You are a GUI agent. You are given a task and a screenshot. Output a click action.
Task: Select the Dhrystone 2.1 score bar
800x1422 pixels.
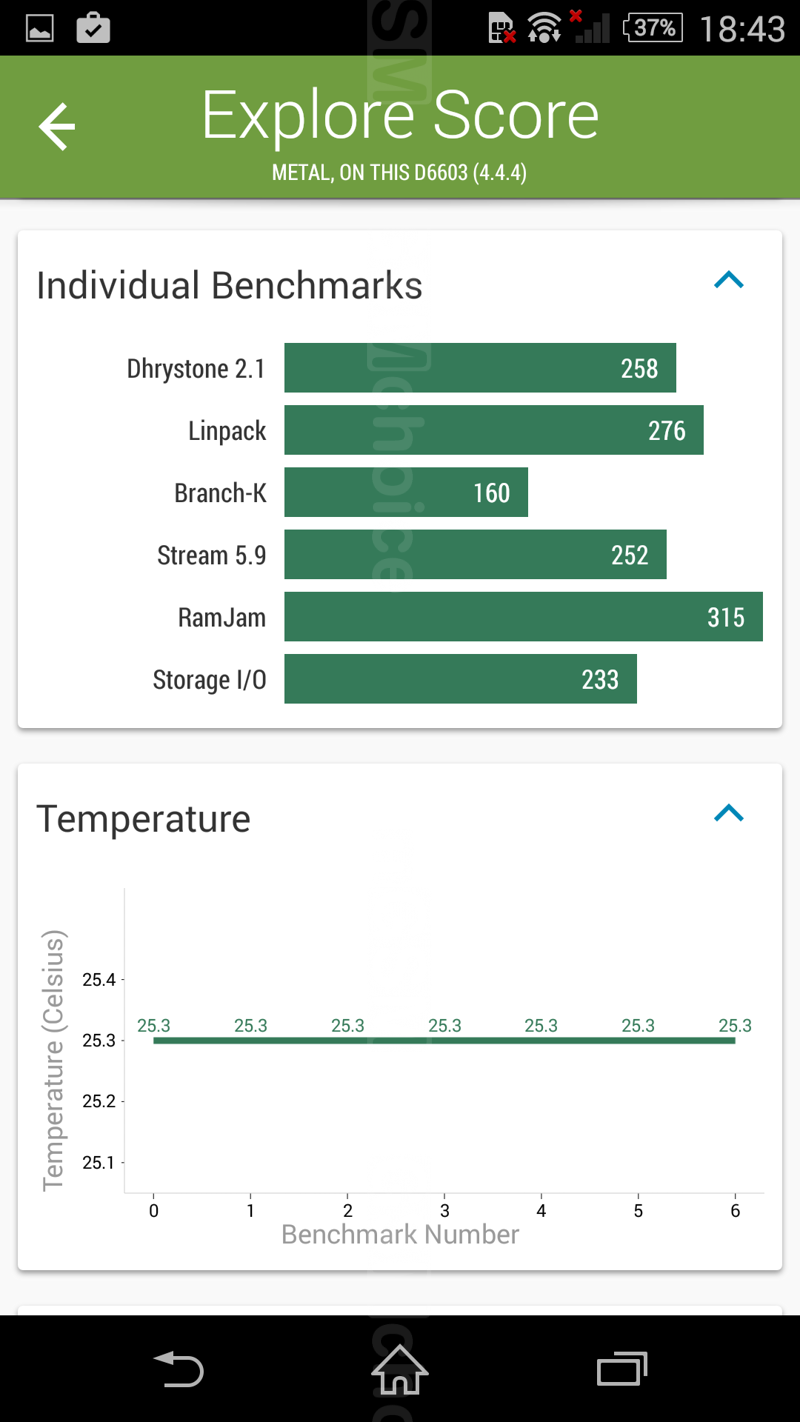[480, 368]
